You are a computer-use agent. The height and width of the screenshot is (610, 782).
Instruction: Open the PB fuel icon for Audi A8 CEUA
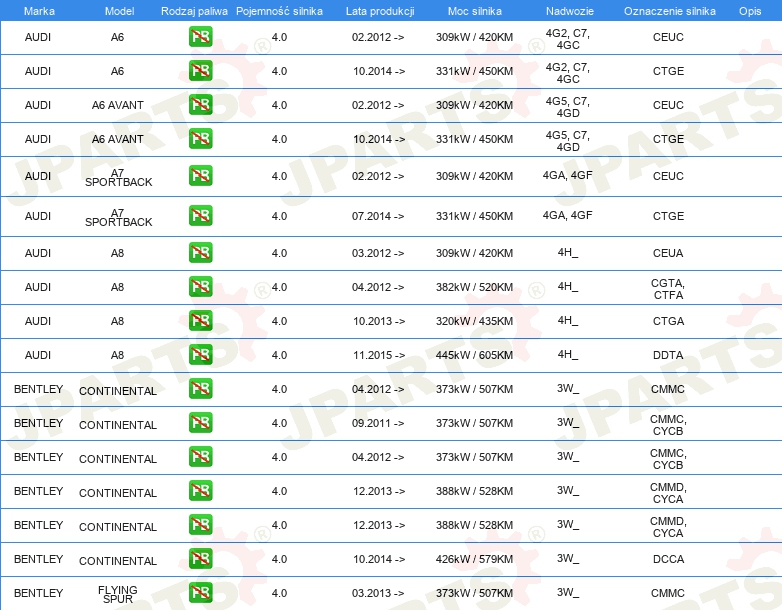(x=200, y=252)
